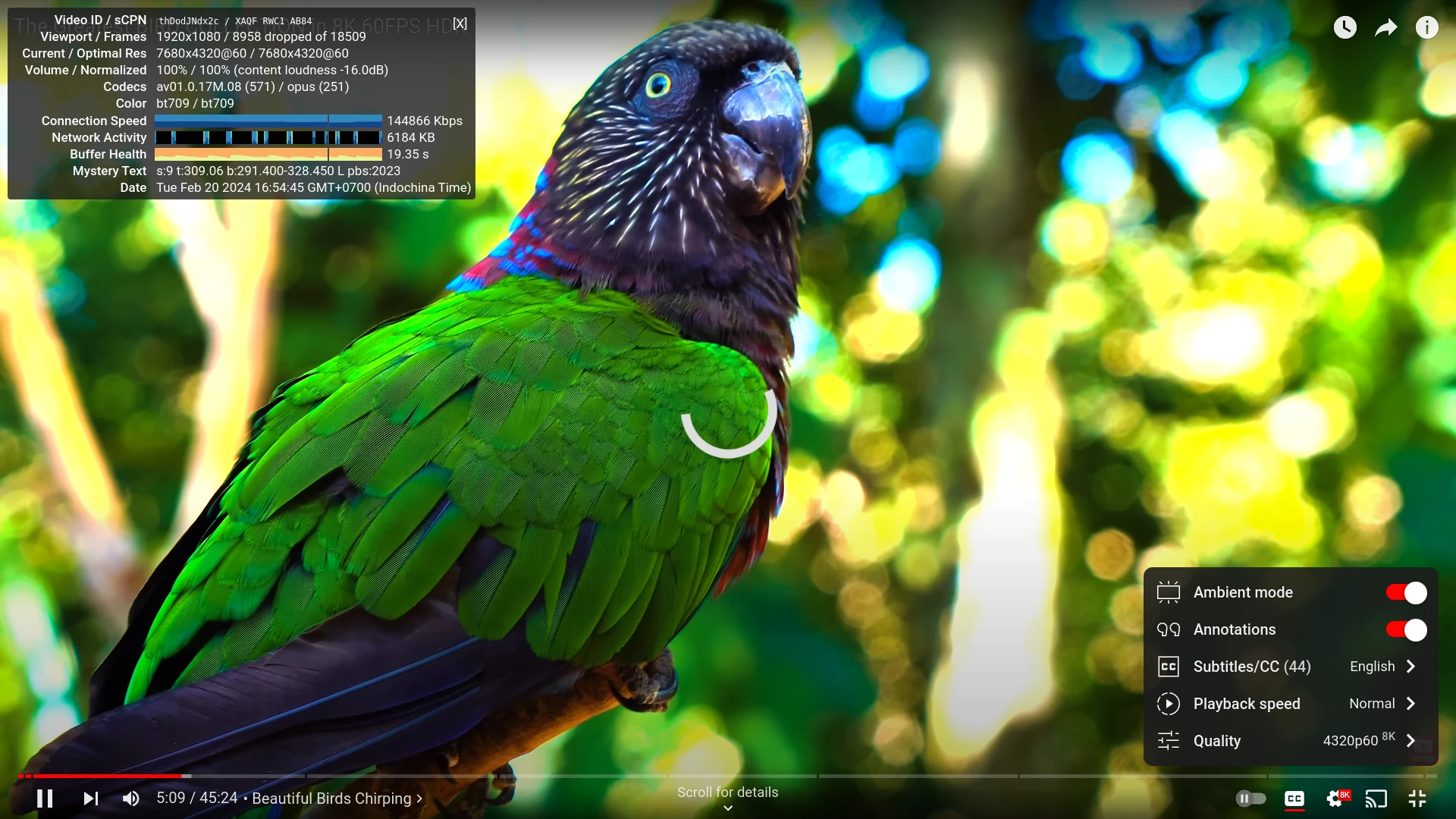Seek on the video progress bar
The image size is (1456, 819).
click(x=728, y=776)
